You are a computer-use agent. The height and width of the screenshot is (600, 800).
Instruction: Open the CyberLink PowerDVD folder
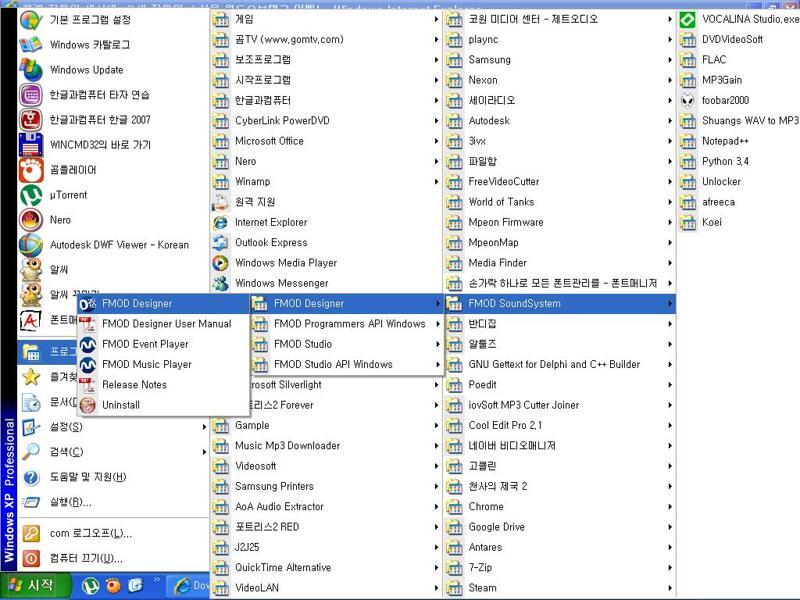coord(326,121)
